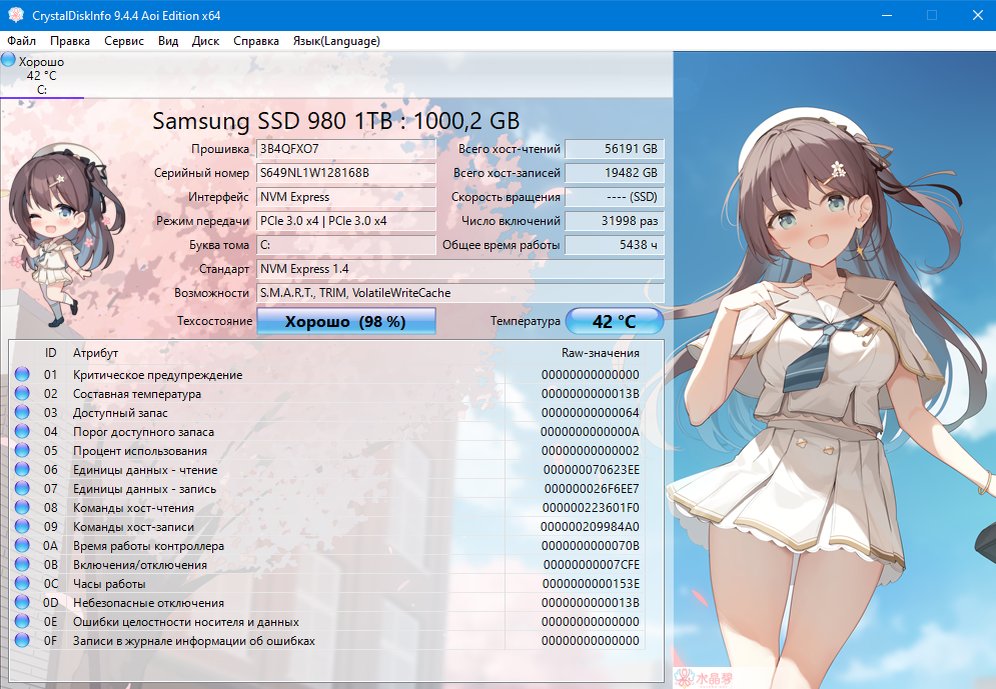Click the status orb for Порог доступного запаса
The image size is (996, 689).
pyautogui.click(x=22, y=431)
